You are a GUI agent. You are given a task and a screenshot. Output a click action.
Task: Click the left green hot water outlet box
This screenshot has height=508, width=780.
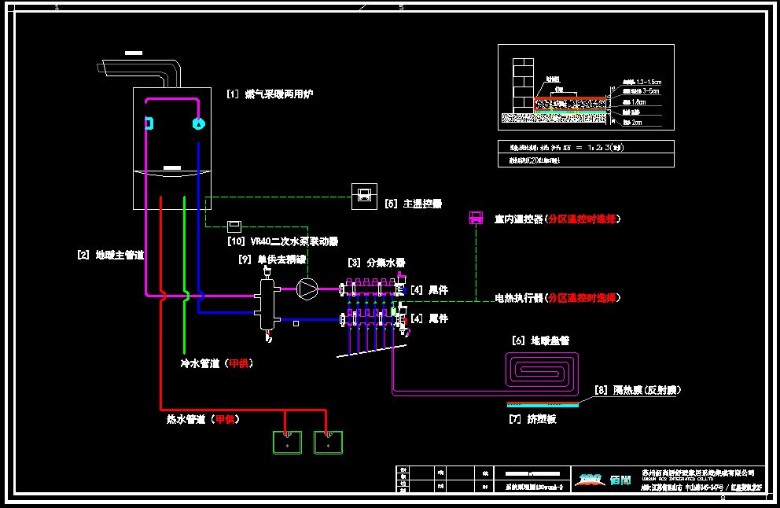[x=287, y=440]
